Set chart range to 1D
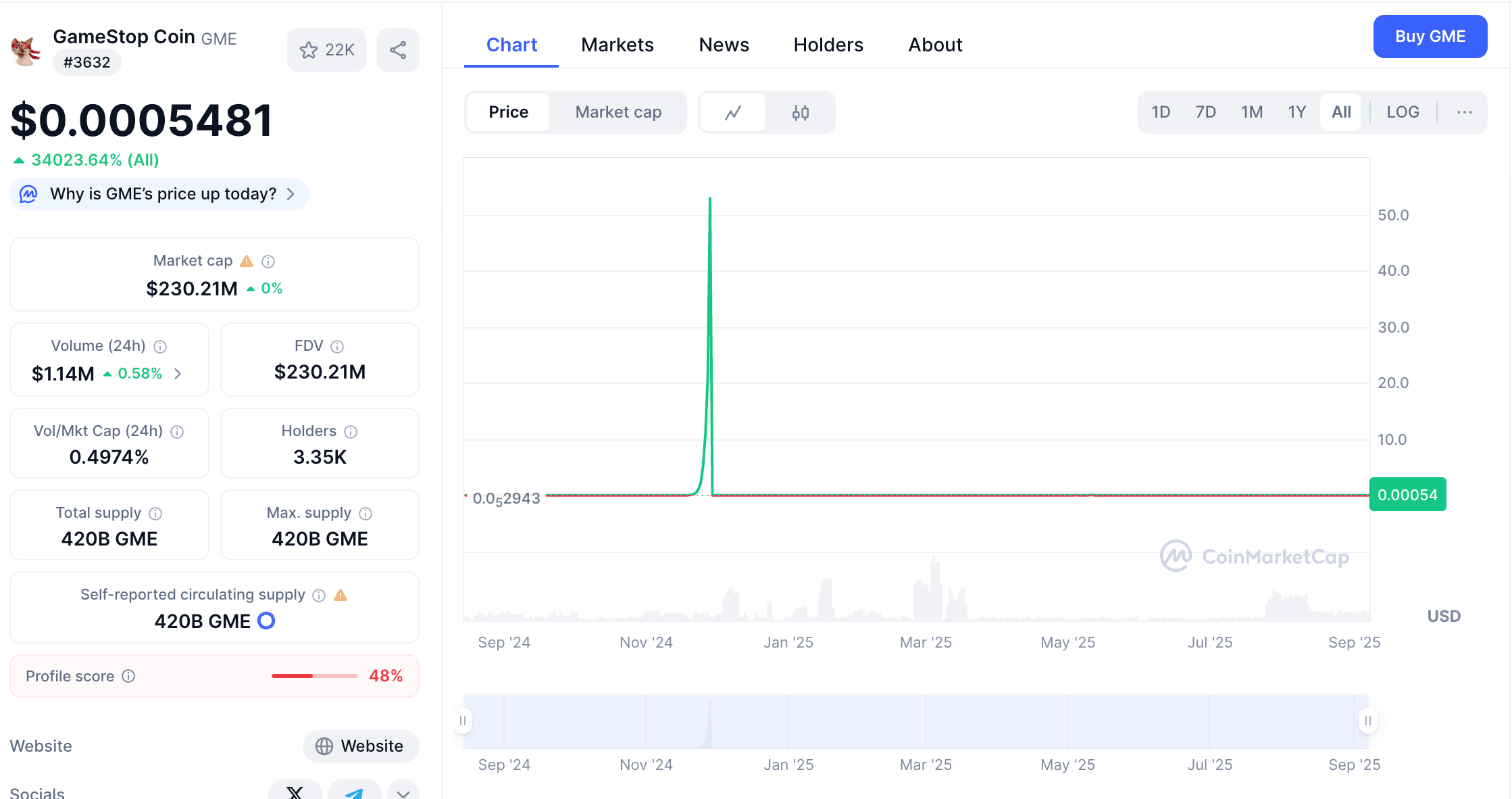This screenshot has width=1512, height=799. pyautogui.click(x=1161, y=112)
